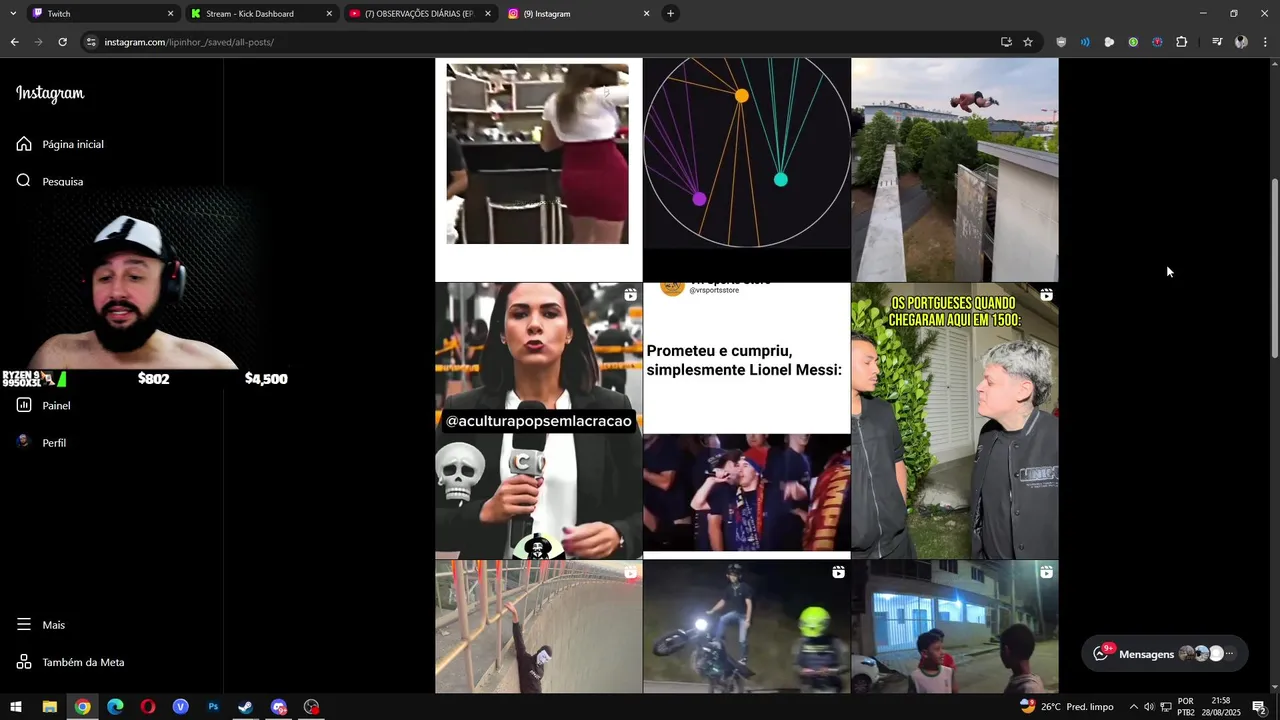Close the Twitch tab
Viewport: 1280px width, 720px height.
pyautogui.click(x=170, y=14)
